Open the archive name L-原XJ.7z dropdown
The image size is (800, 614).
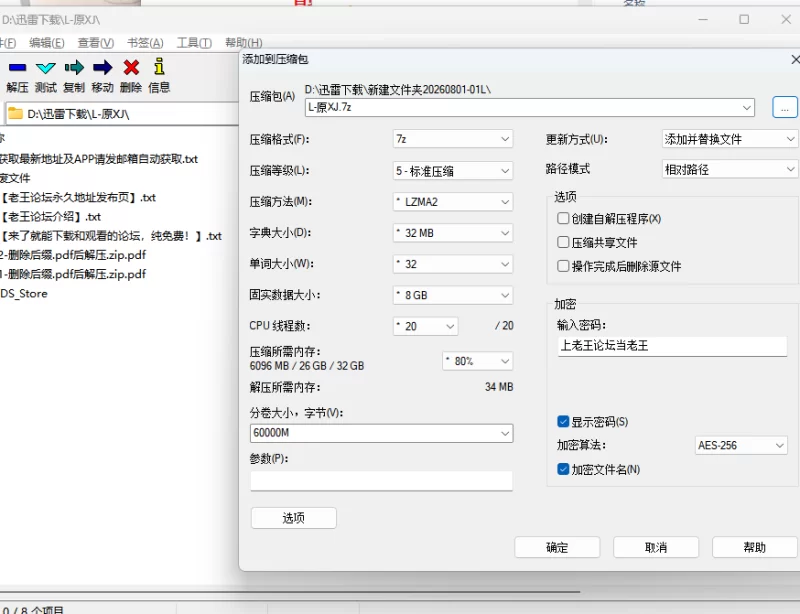click(746, 108)
